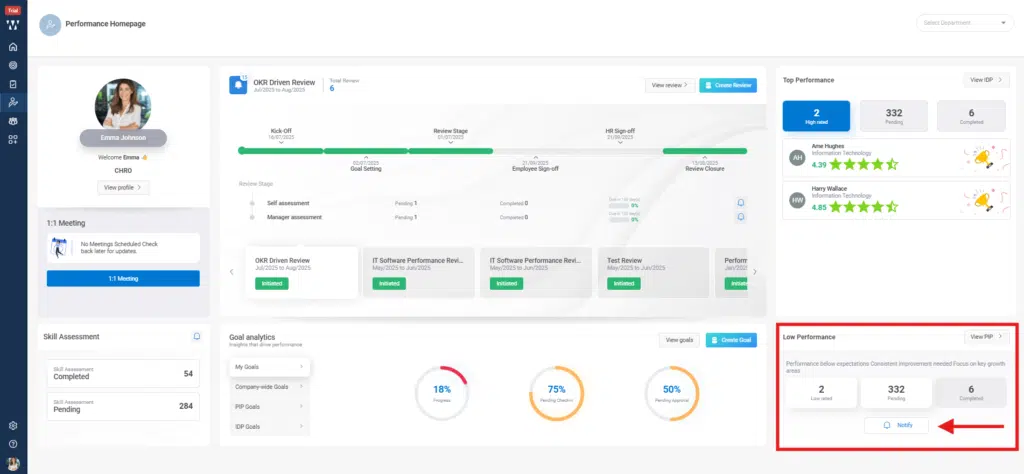Click Harry Wallace's star rating
The image size is (1024, 474).
click(x=864, y=208)
